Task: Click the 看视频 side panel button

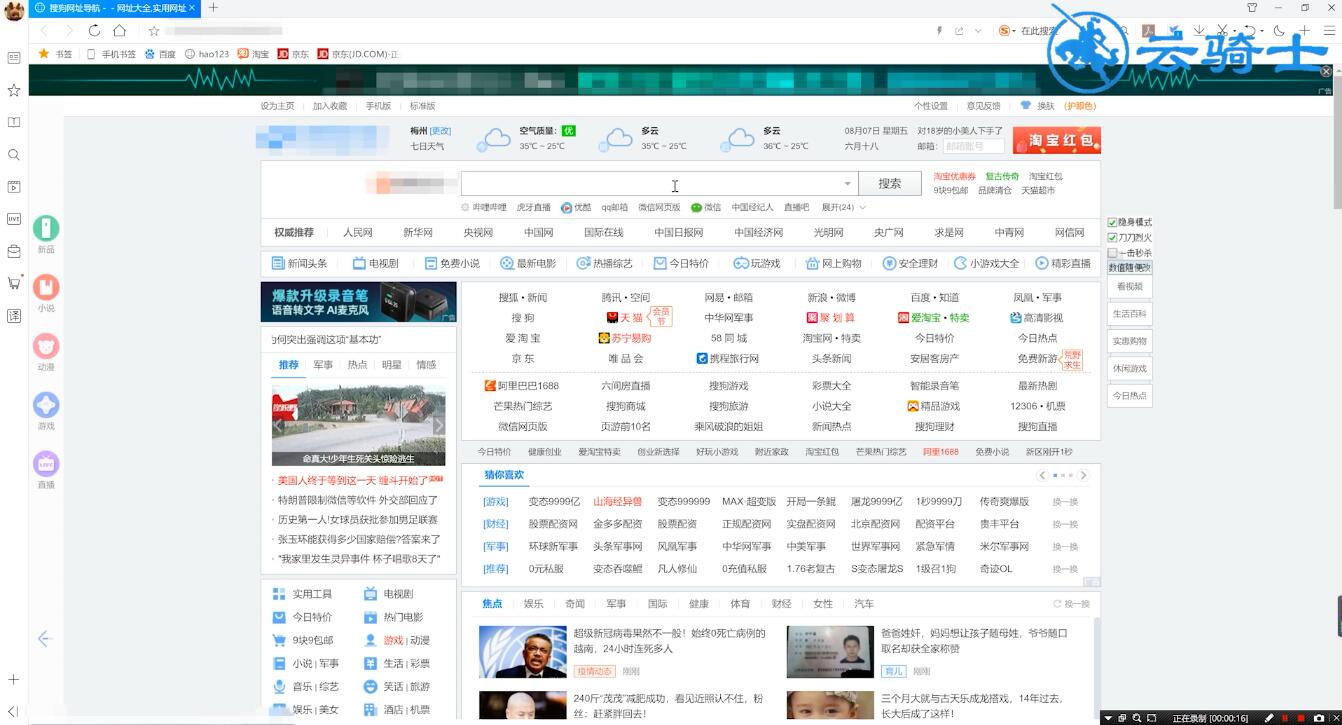Action: [x=1129, y=287]
